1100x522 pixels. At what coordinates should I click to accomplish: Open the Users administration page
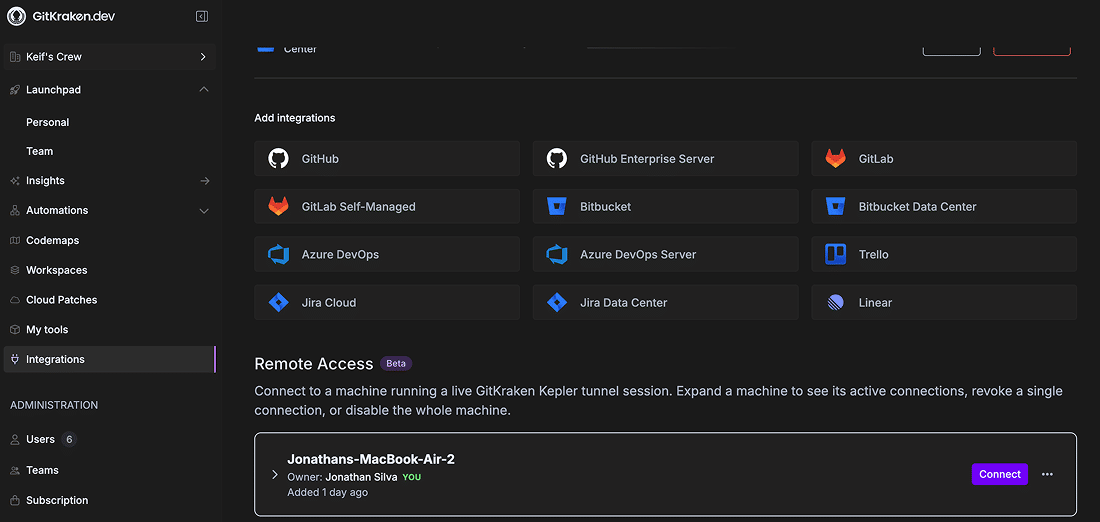point(109,440)
